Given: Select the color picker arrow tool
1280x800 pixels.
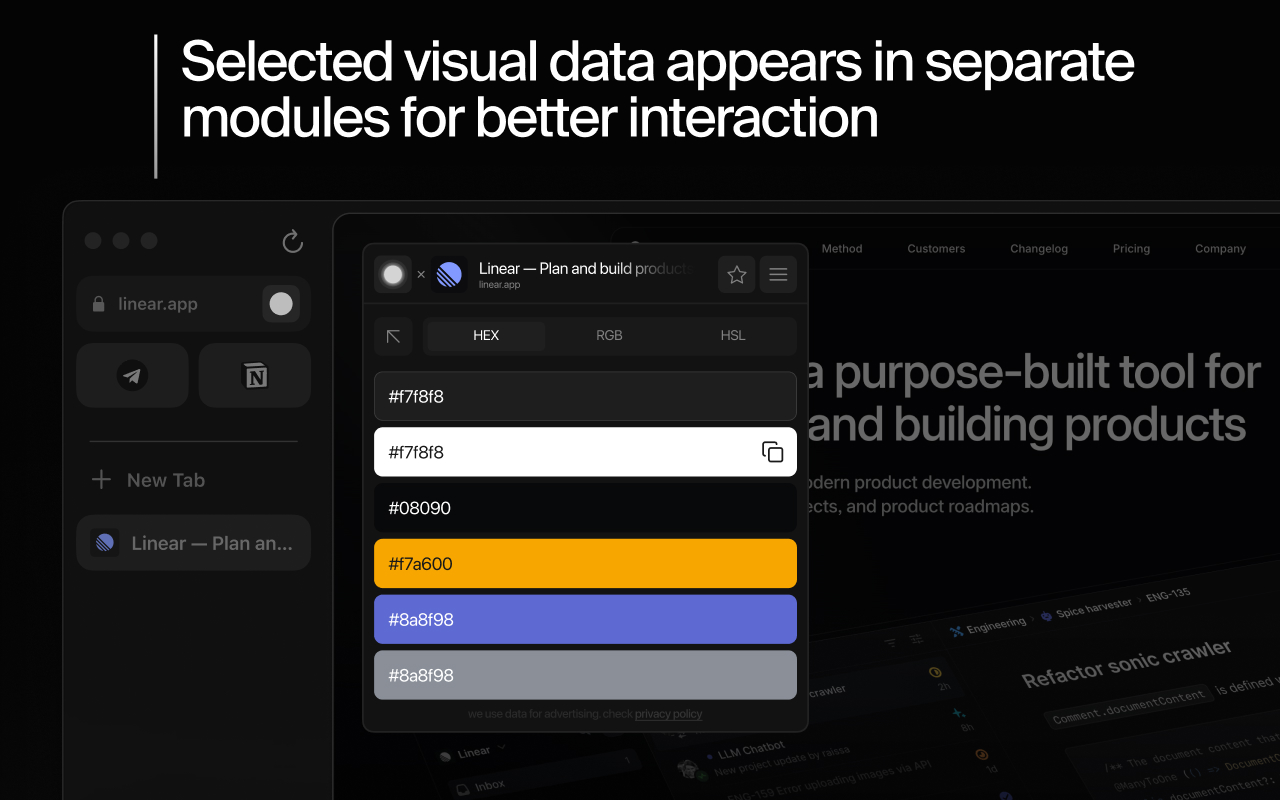Looking at the screenshot, I should (x=393, y=336).
